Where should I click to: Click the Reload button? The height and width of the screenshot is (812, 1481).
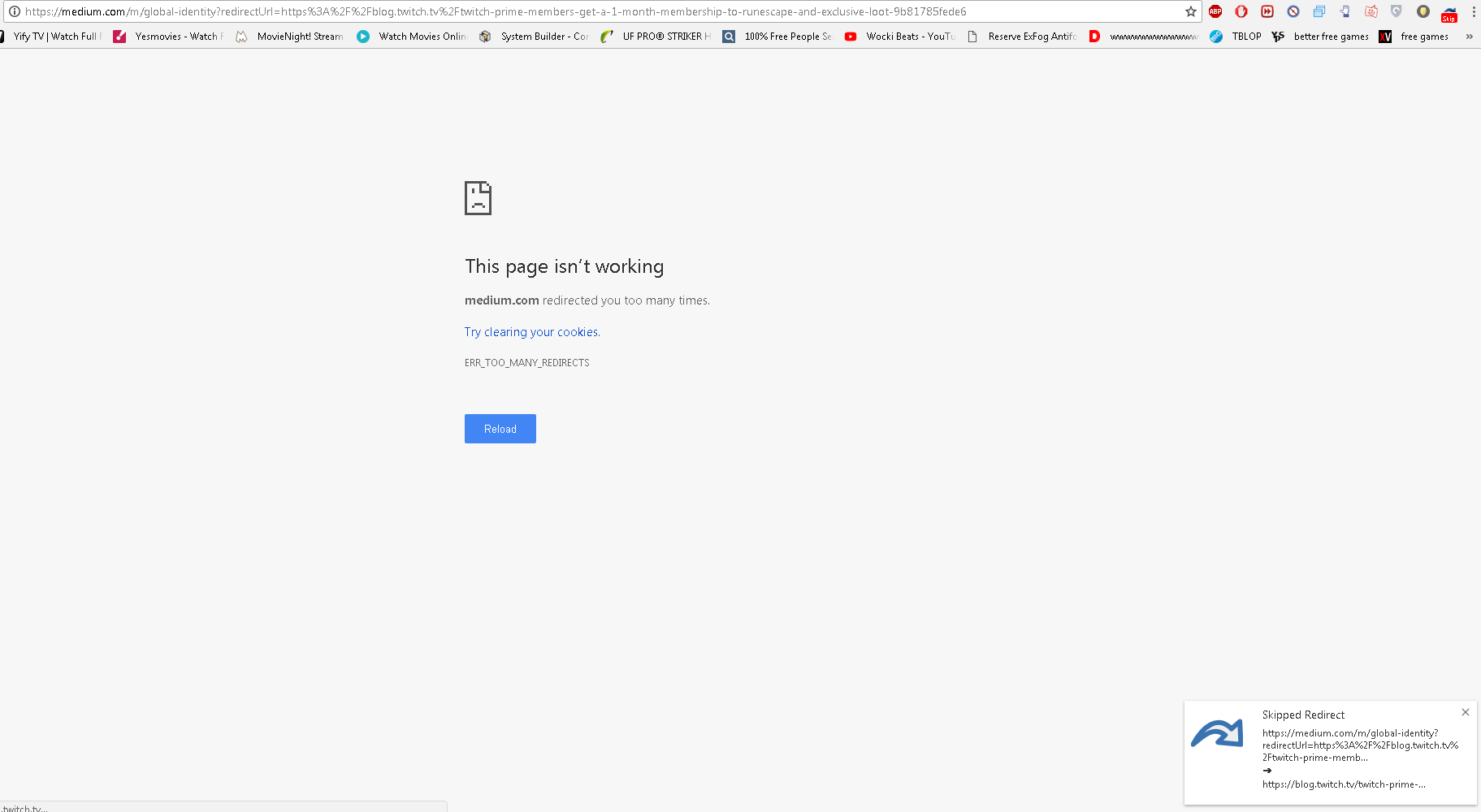click(x=500, y=429)
